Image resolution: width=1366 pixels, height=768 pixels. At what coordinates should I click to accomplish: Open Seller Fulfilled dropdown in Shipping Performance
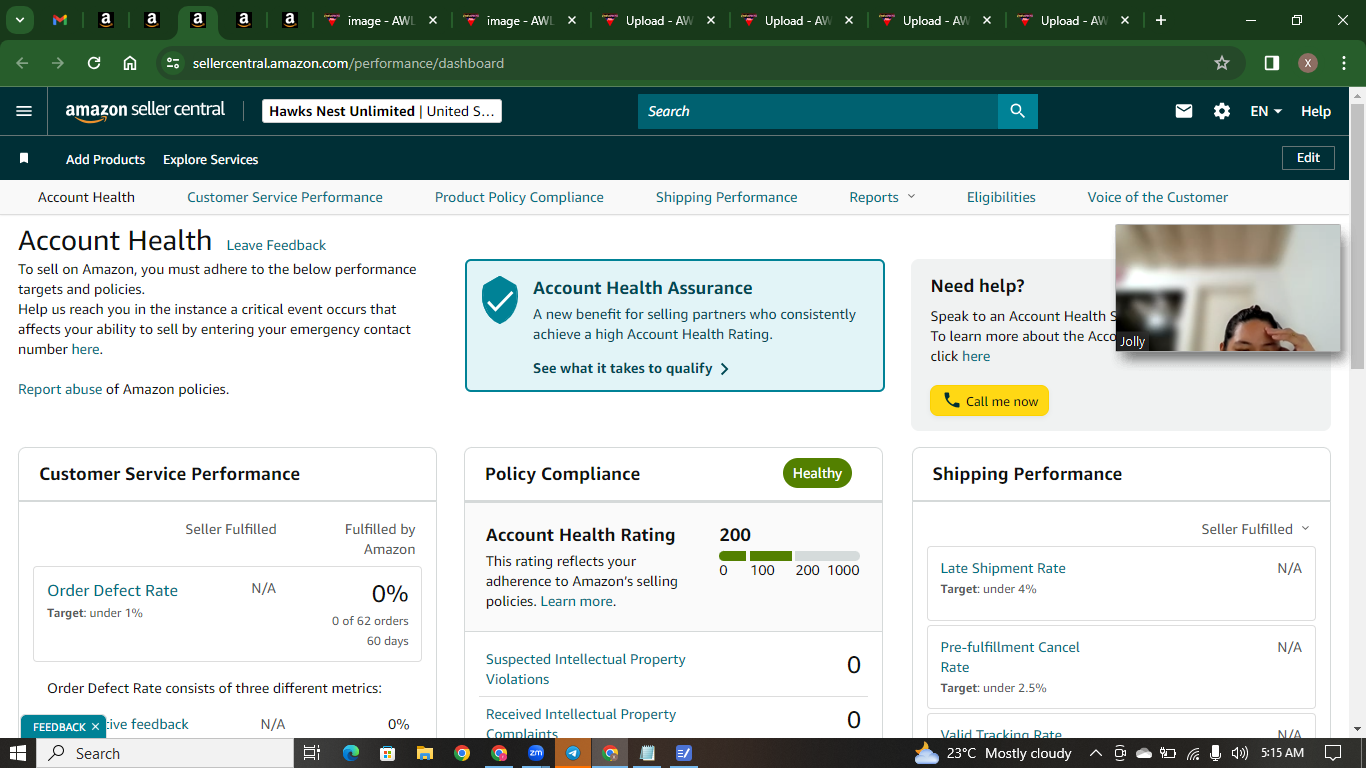1255,529
